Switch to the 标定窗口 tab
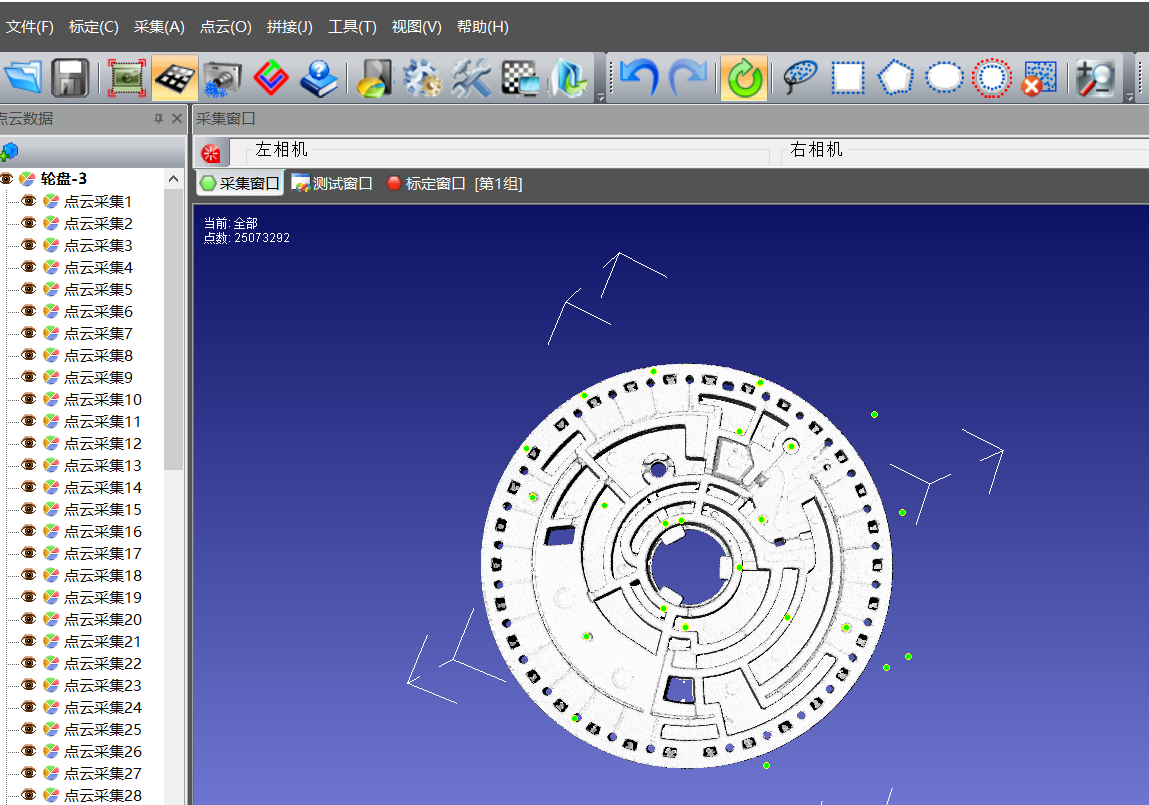Image resolution: width=1149 pixels, height=805 pixels. point(426,183)
